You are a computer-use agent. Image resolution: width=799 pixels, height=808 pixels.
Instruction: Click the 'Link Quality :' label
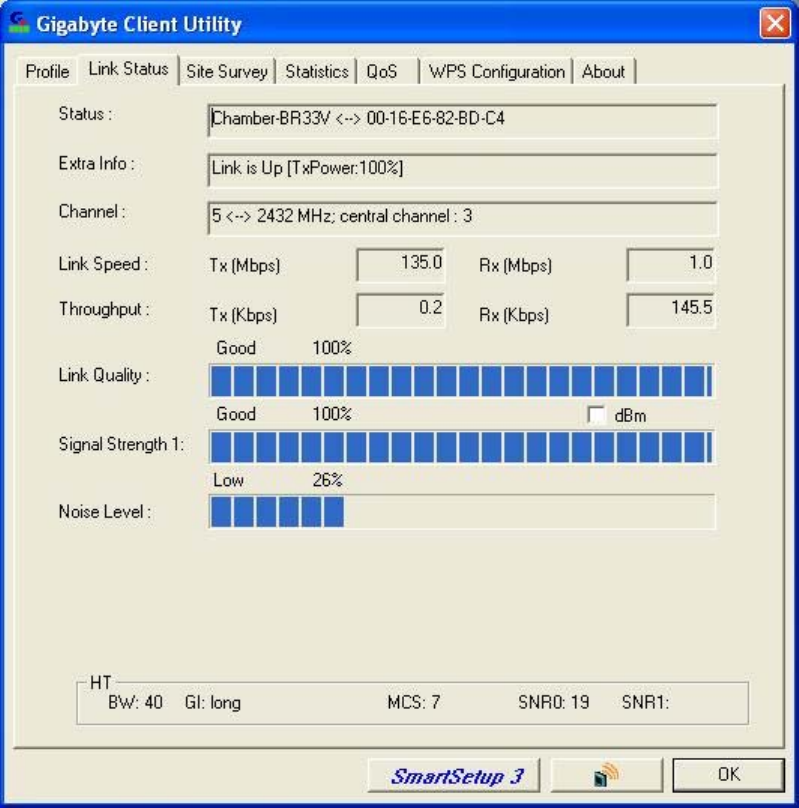[x=104, y=376]
